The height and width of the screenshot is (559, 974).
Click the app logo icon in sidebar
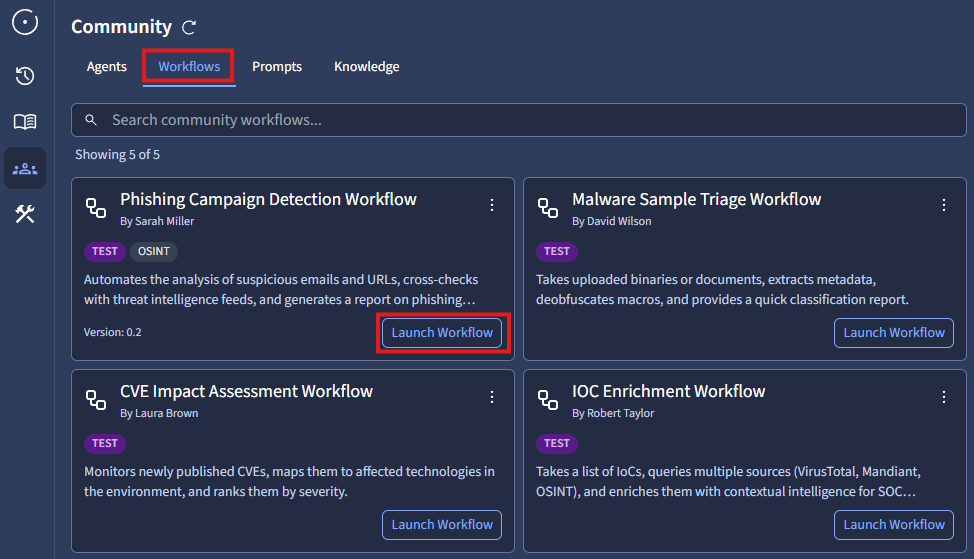pos(25,21)
